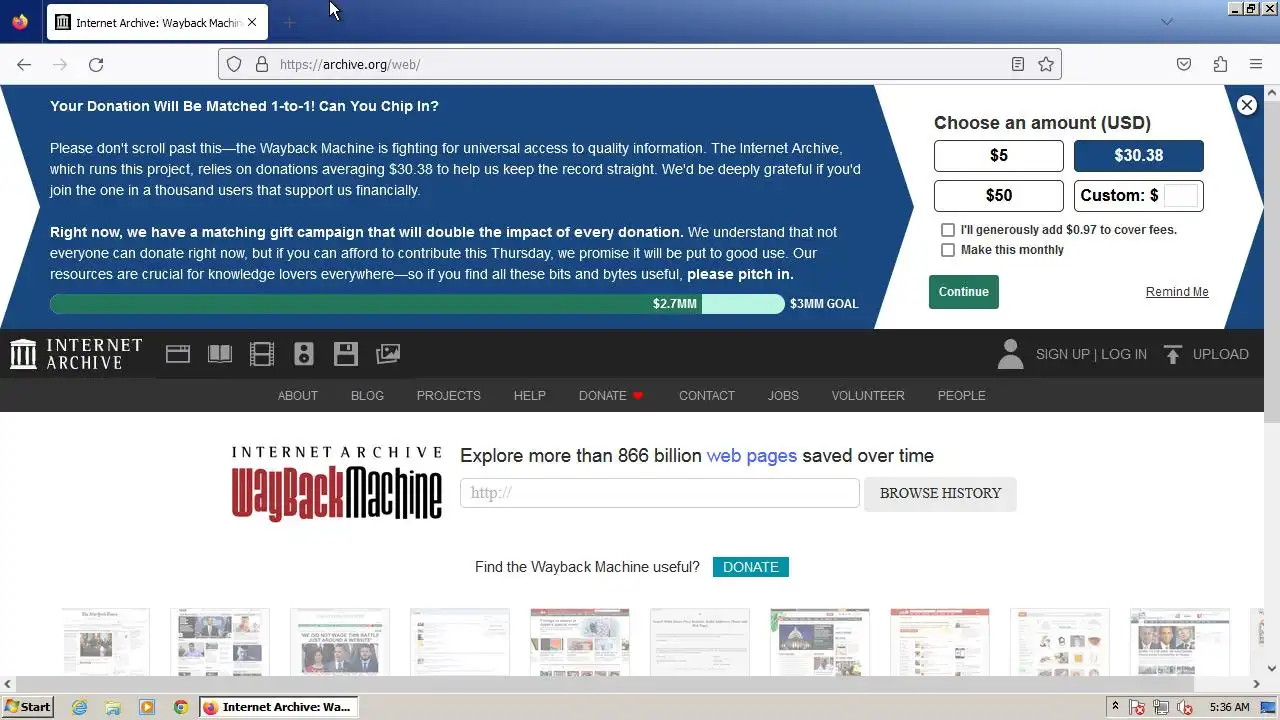
Task: Open the PEOPLE menu item
Action: point(962,396)
